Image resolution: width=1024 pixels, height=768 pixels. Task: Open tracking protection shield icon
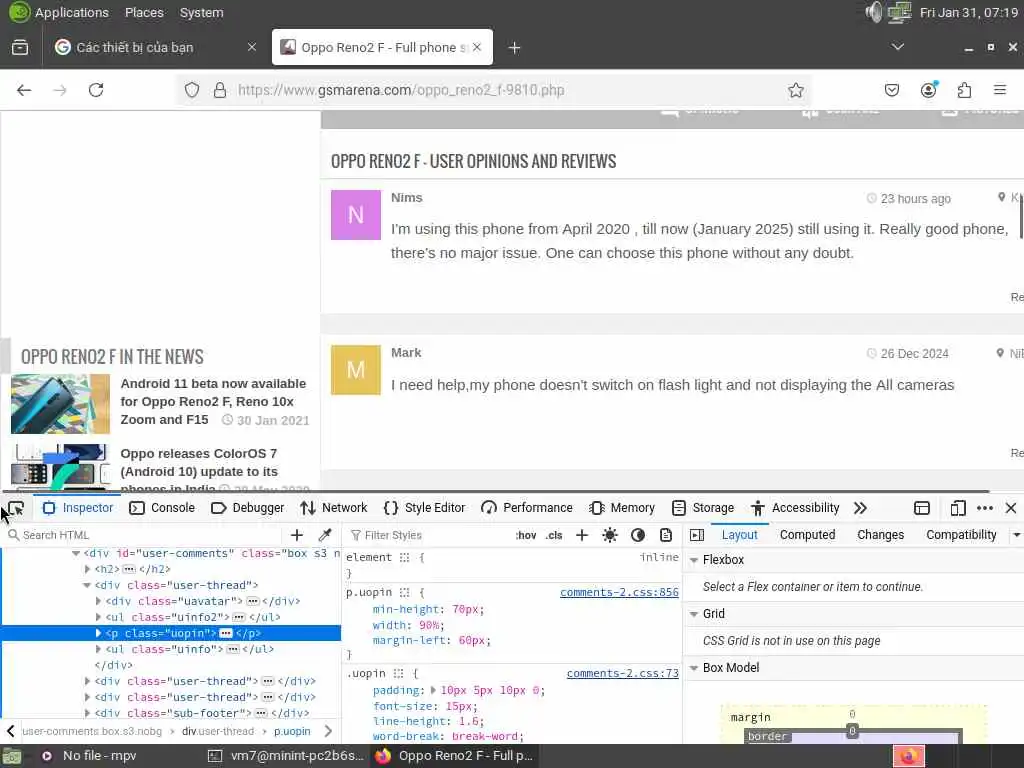coord(191,90)
